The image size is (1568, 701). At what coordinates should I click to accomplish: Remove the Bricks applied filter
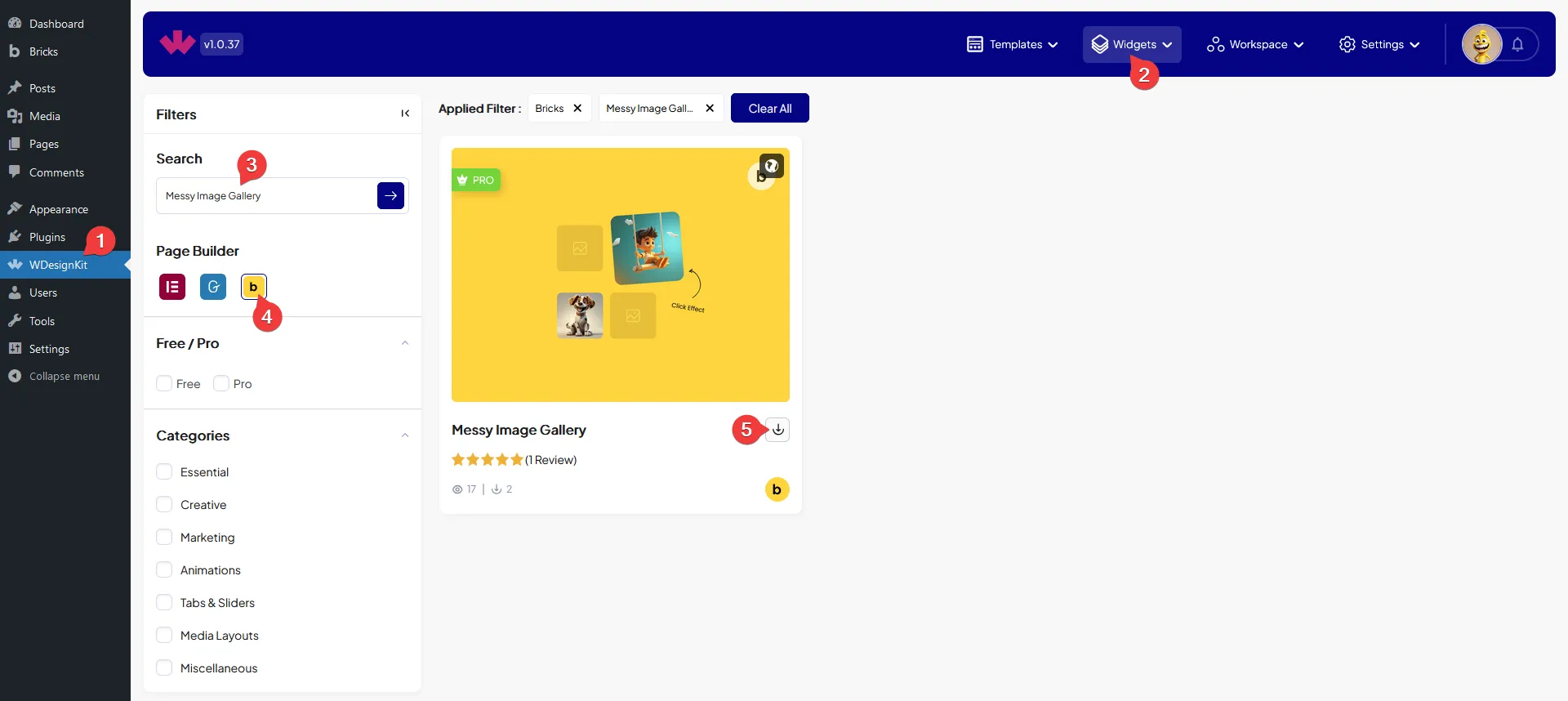[x=577, y=109]
